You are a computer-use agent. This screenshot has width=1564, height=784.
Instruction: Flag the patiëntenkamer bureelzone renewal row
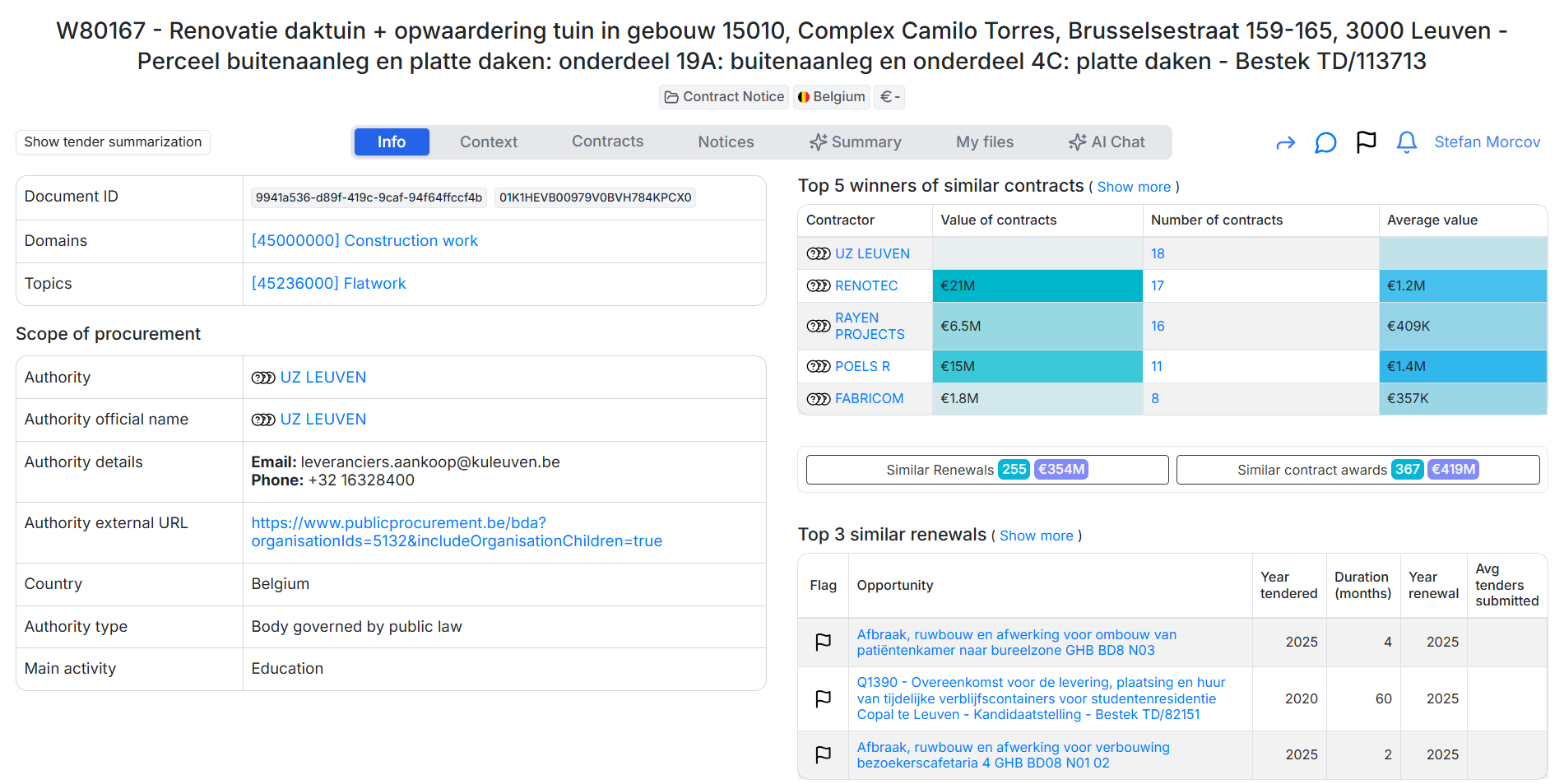tap(823, 642)
